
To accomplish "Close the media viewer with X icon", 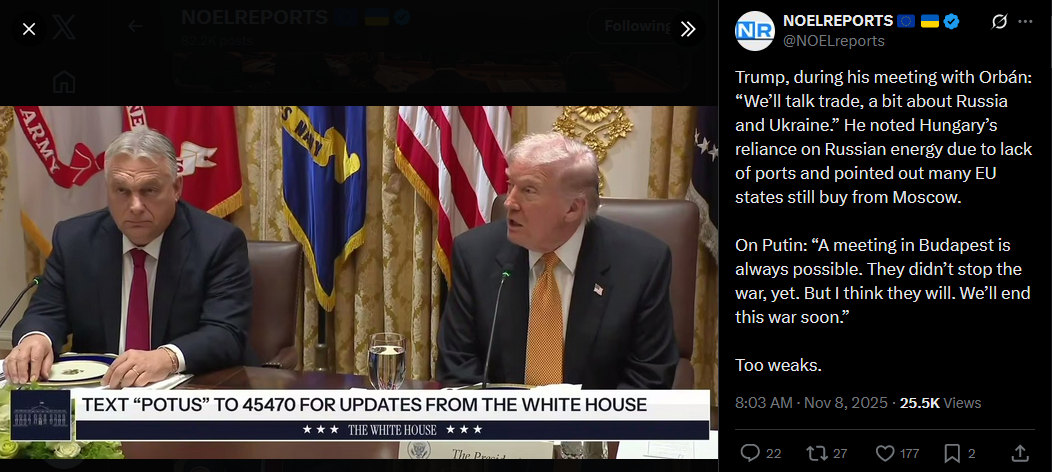I will click(x=29, y=29).
